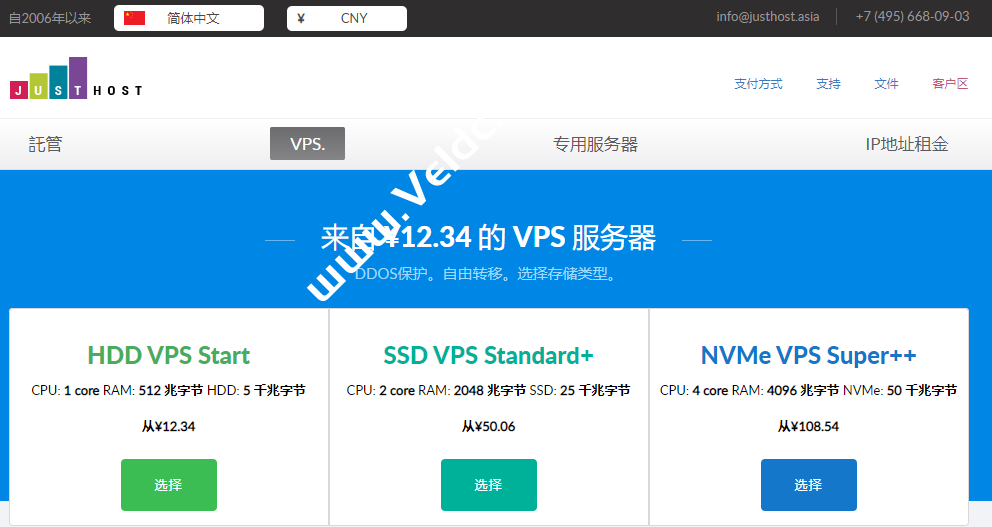992x527 pixels.
Task: Open the 文件 link
Action: (x=886, y=84)
